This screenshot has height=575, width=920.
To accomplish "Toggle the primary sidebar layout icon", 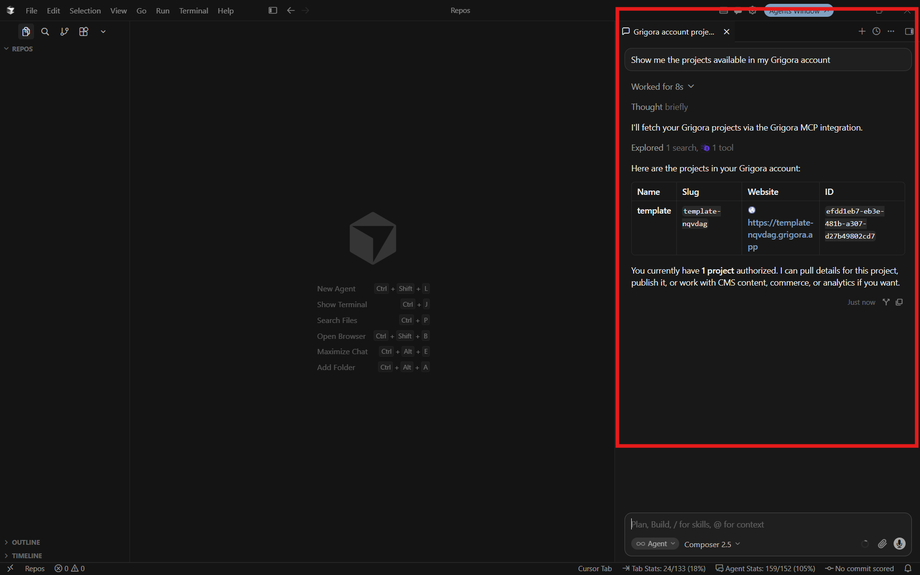I will click(x=273, y=11).
